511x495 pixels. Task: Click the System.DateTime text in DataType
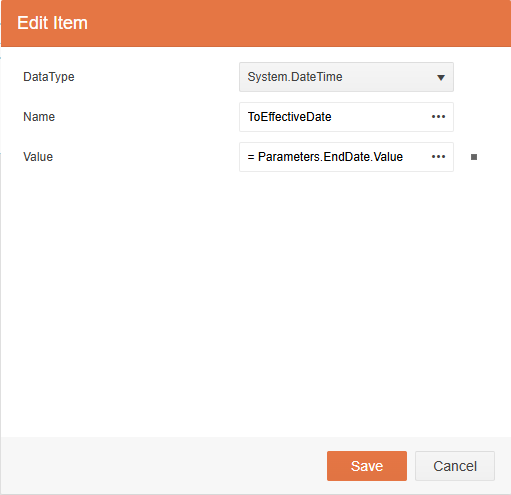[x=295, y=77]
